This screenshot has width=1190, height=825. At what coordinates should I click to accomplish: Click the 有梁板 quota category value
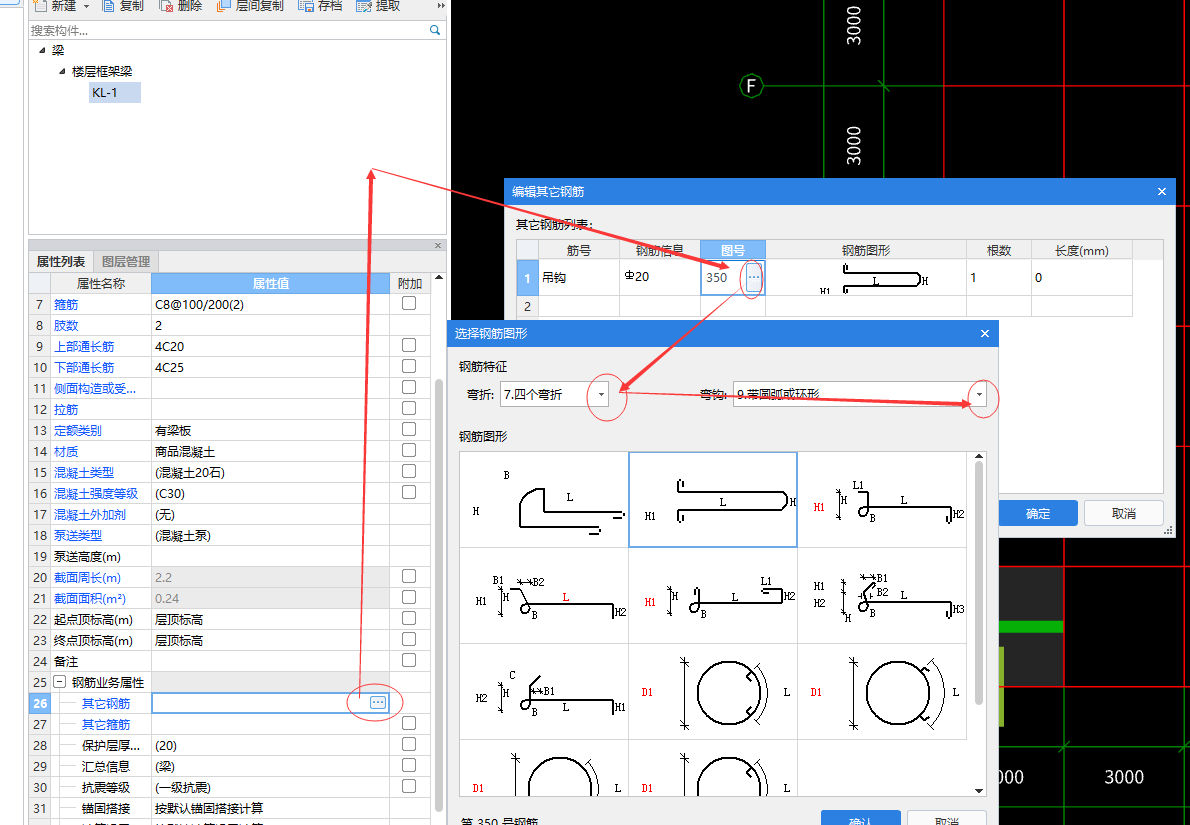point(270,430)
